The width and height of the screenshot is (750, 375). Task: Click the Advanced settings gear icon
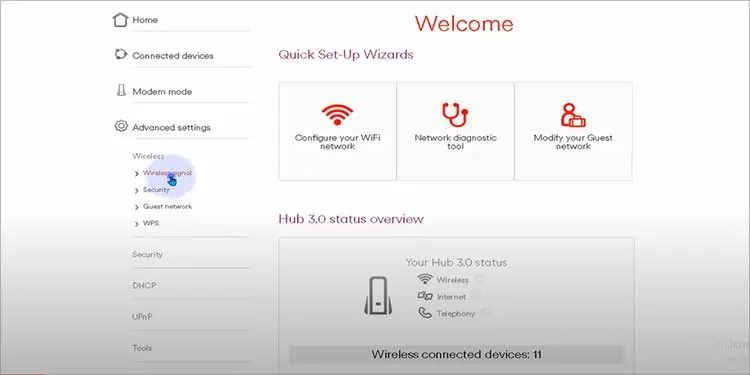coord(121,126)
